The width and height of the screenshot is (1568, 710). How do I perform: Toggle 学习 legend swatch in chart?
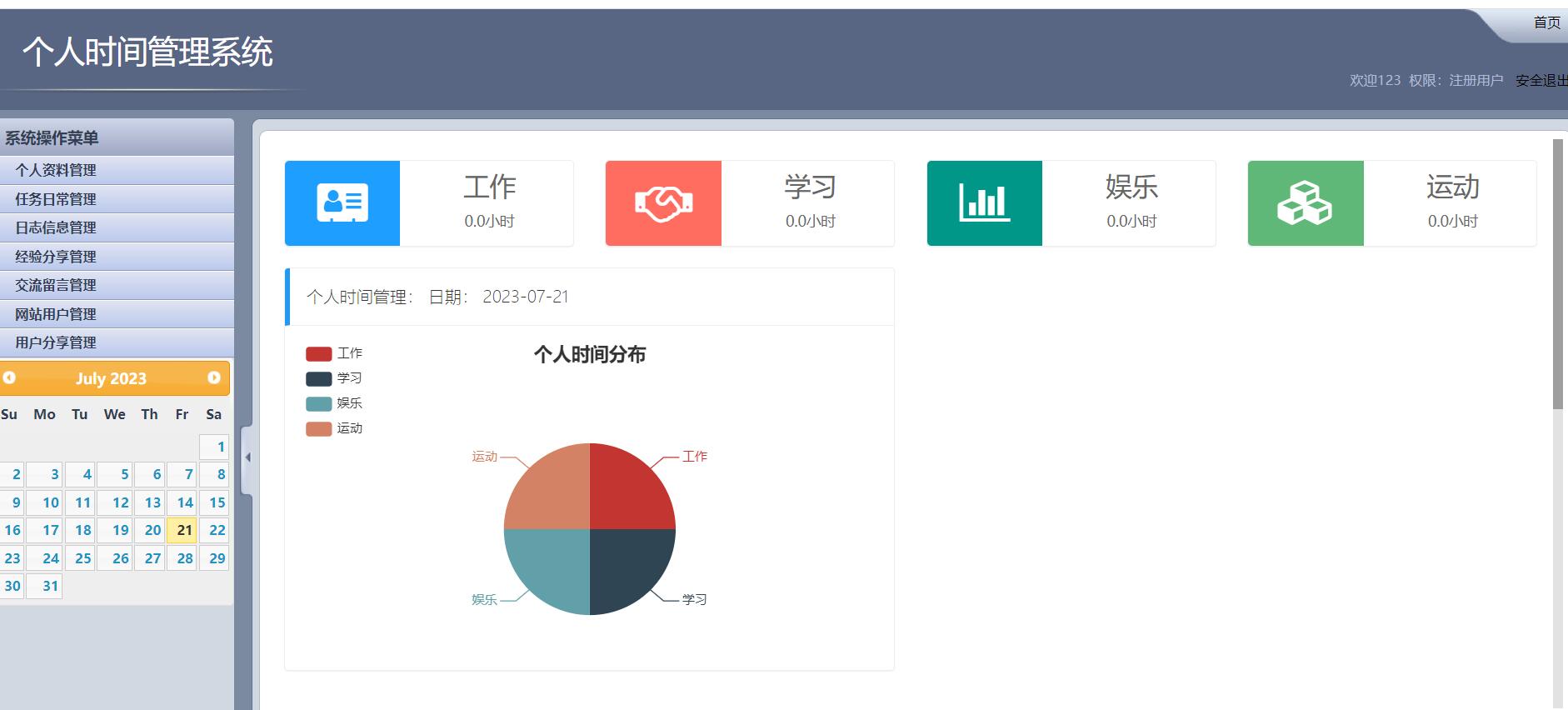click(318, 378)
